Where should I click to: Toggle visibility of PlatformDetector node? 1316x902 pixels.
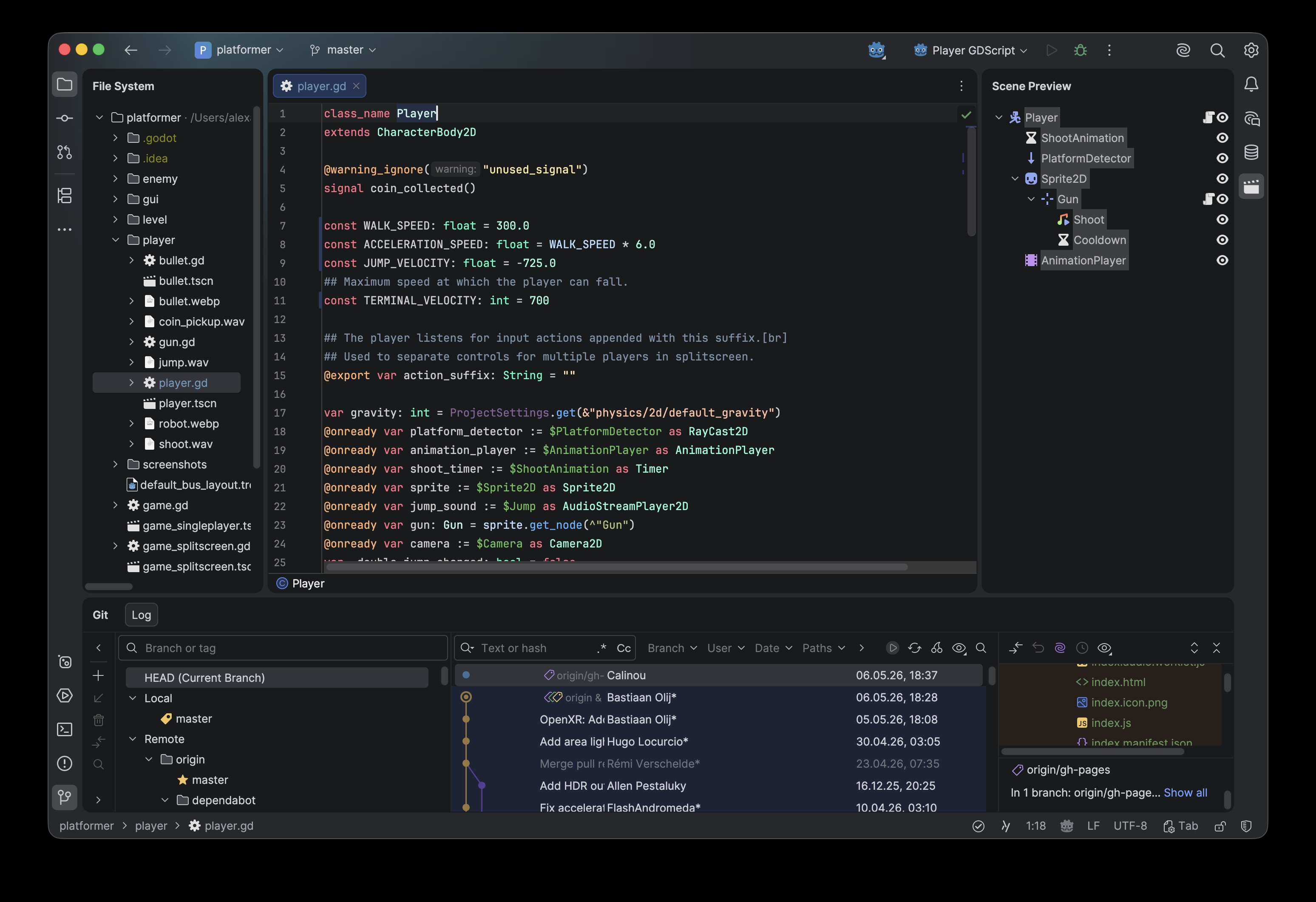(x=1222, y=158)
